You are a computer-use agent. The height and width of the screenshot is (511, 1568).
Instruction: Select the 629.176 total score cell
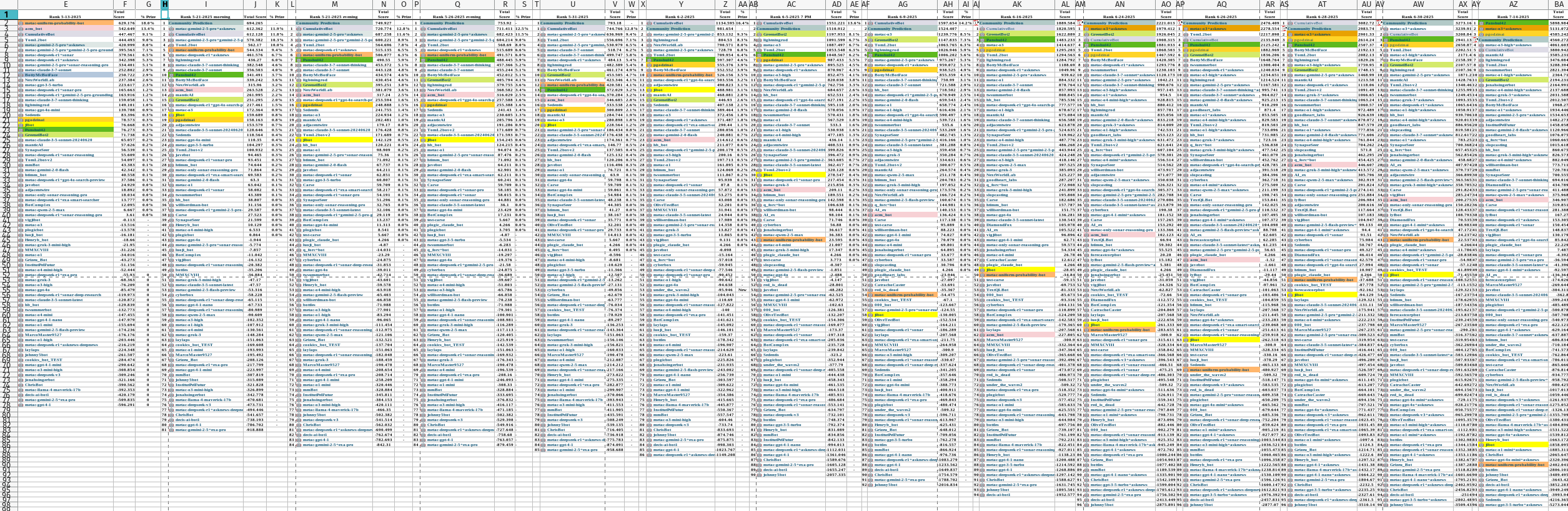pos(126,23)
